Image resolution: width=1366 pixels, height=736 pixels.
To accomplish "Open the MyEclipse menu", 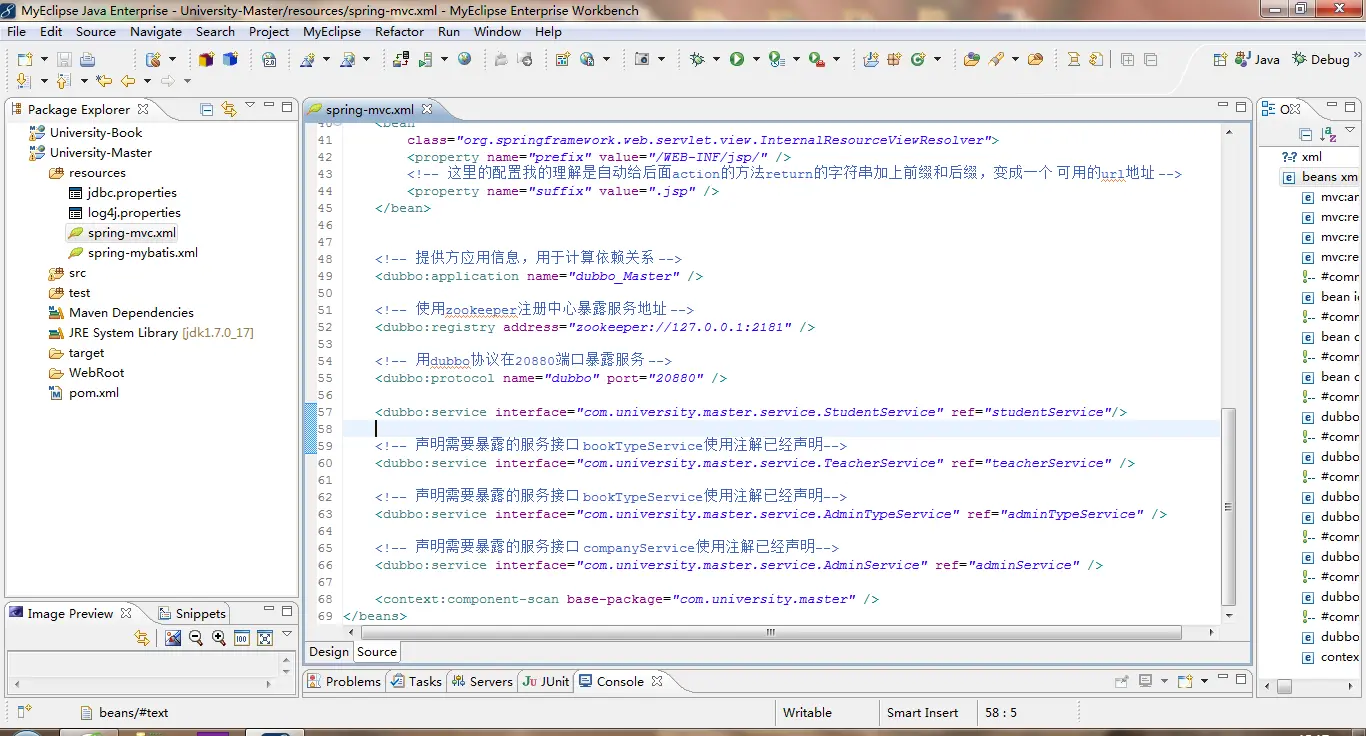I will coord(332,31).
